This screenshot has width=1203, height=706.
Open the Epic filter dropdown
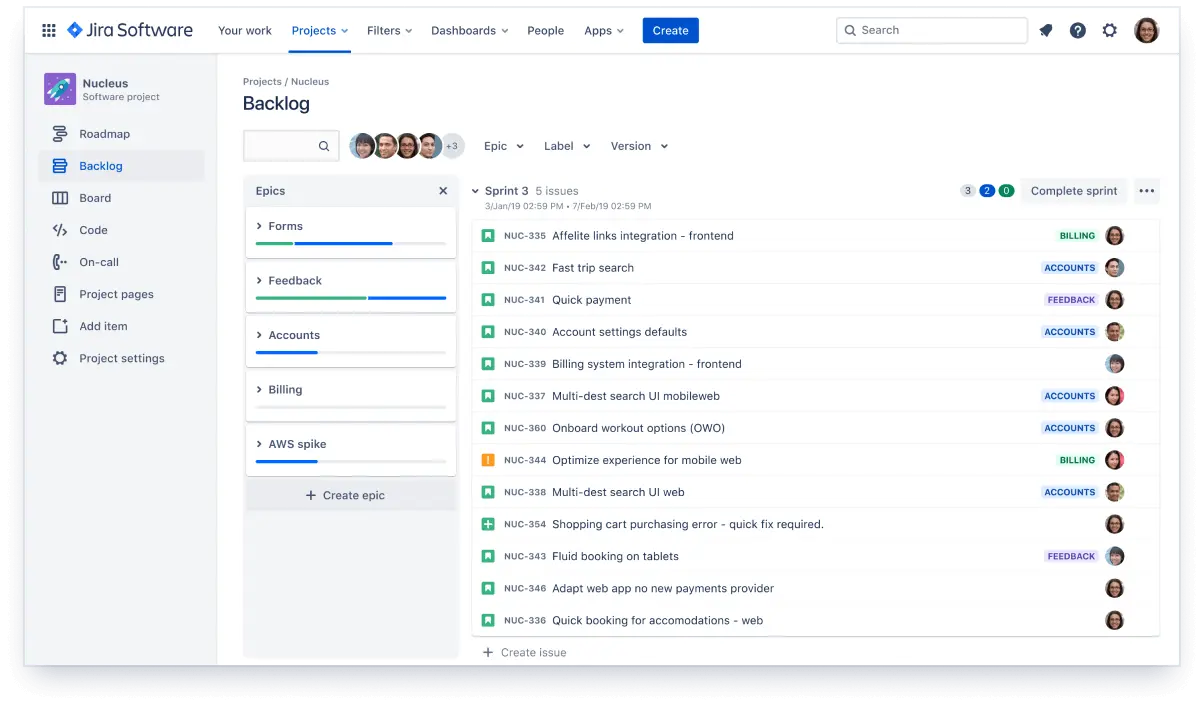click(x=504, y=146)
